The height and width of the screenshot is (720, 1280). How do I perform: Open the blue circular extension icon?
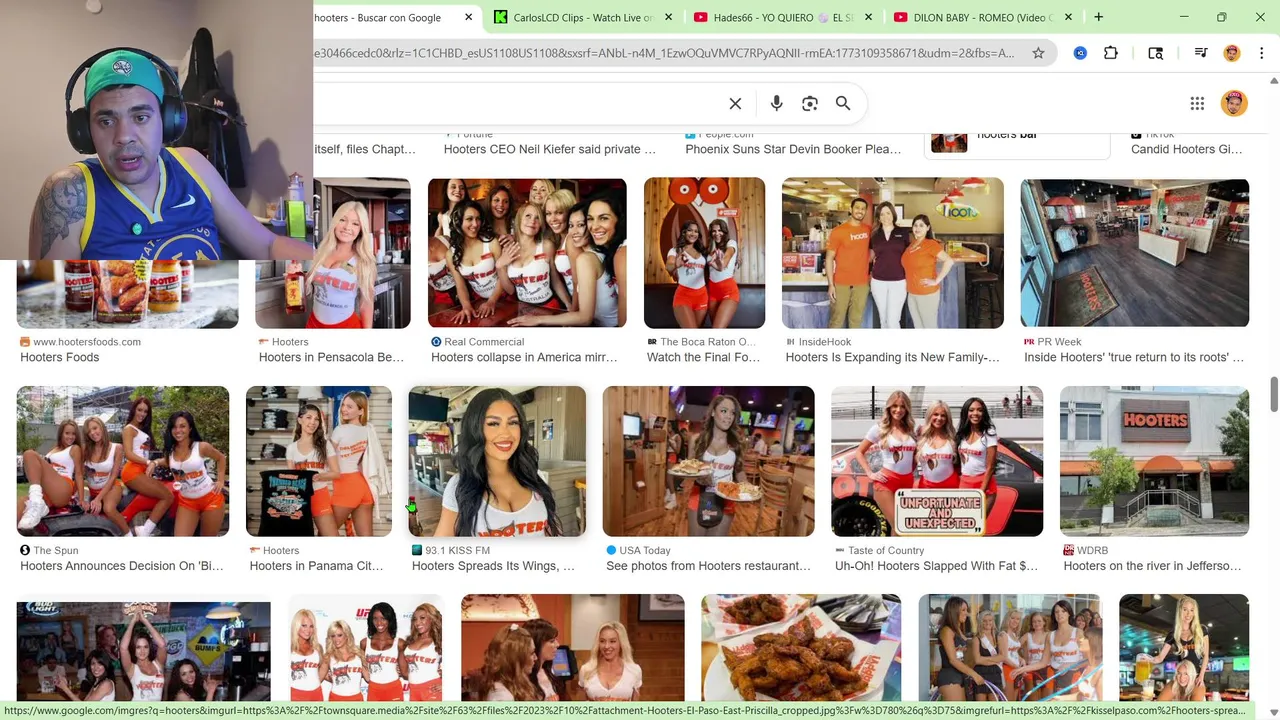(x=1080, y=53)
